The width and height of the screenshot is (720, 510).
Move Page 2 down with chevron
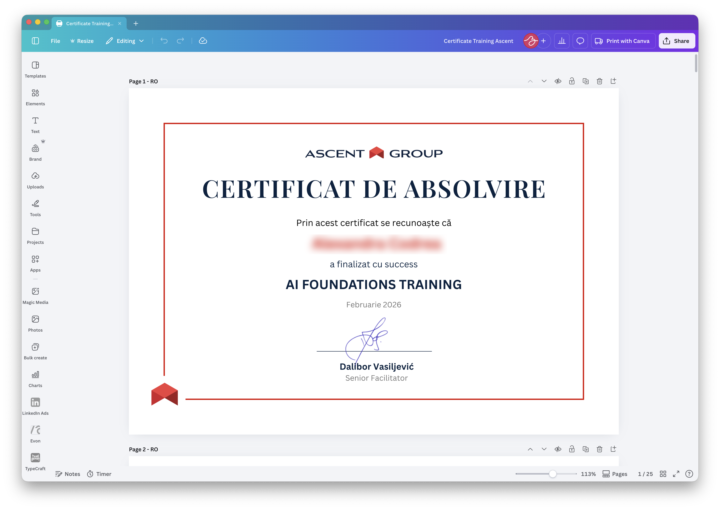pyautogui.click(x=544, y=449)
